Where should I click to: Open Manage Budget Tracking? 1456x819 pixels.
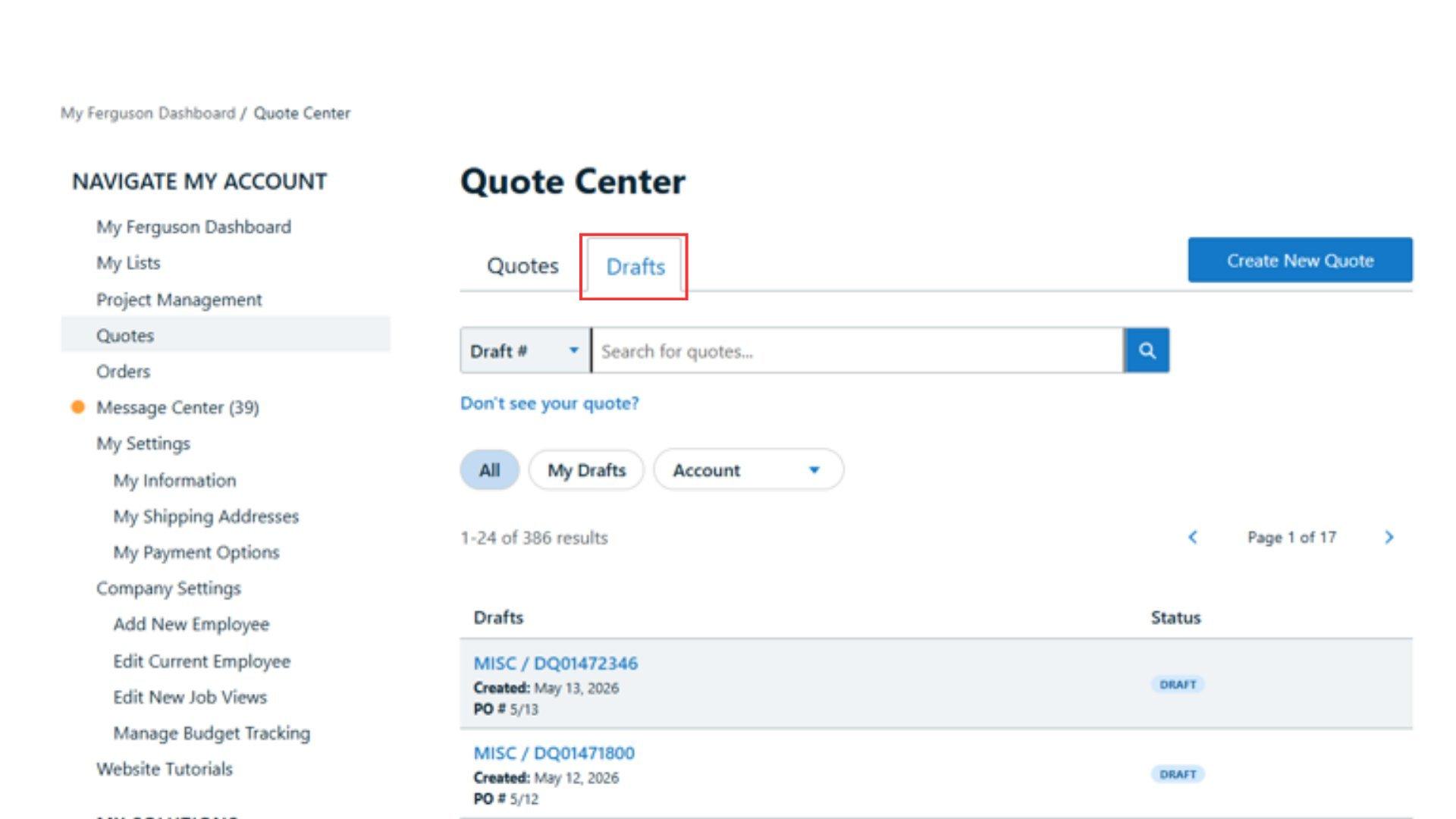212,733
